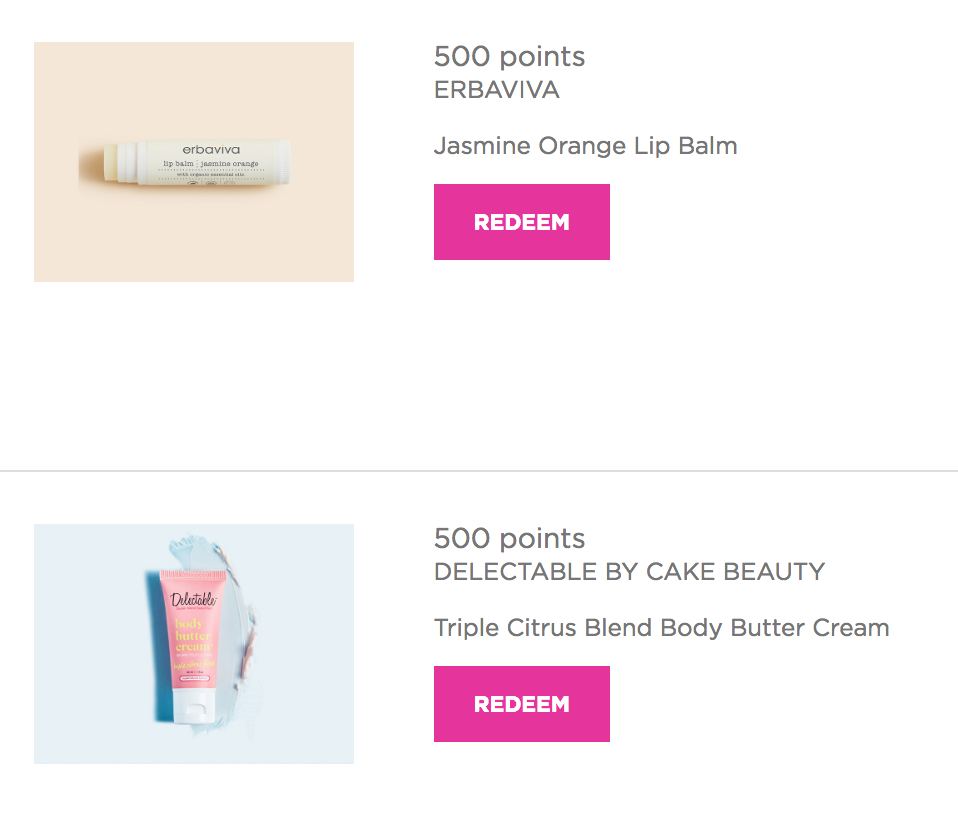The image size is (958, 828).
Task: Click the exposed yellow balm tip of lip balm
Action: point(110,163)
